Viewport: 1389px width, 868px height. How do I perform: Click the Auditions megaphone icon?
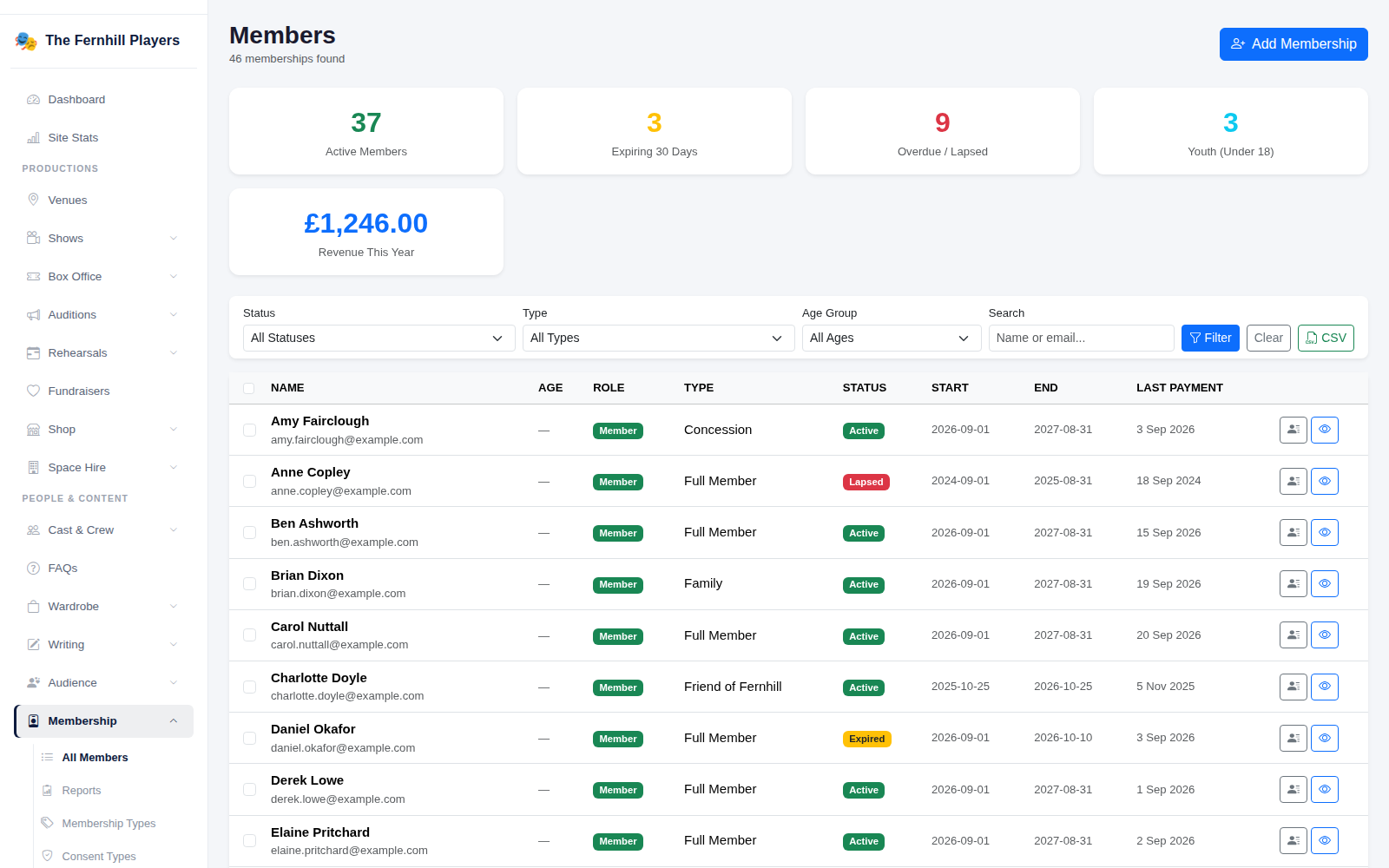(33, 315)
